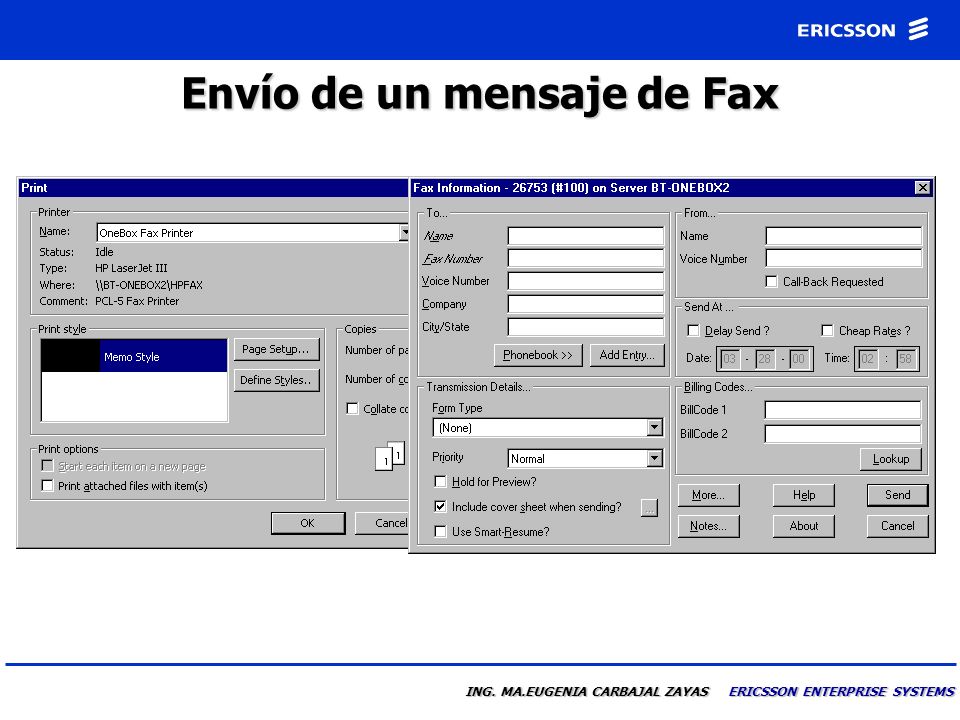Open the printer Name dropdown in Print dialog
The height and width of the screenshot is (720, 960).
coord(404,233)
